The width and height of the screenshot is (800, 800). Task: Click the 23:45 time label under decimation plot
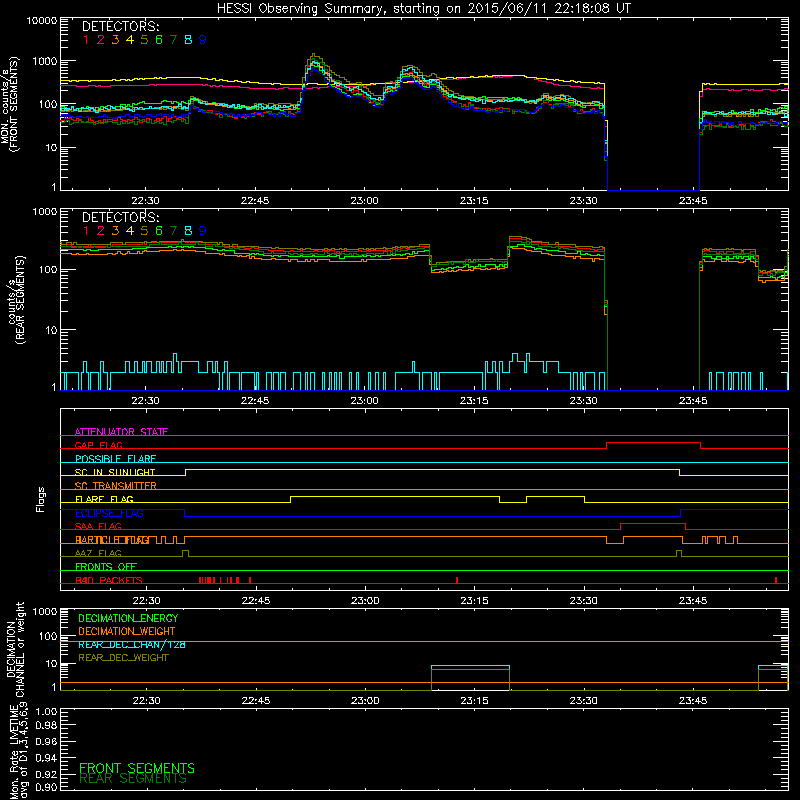[x=693, y=701]
